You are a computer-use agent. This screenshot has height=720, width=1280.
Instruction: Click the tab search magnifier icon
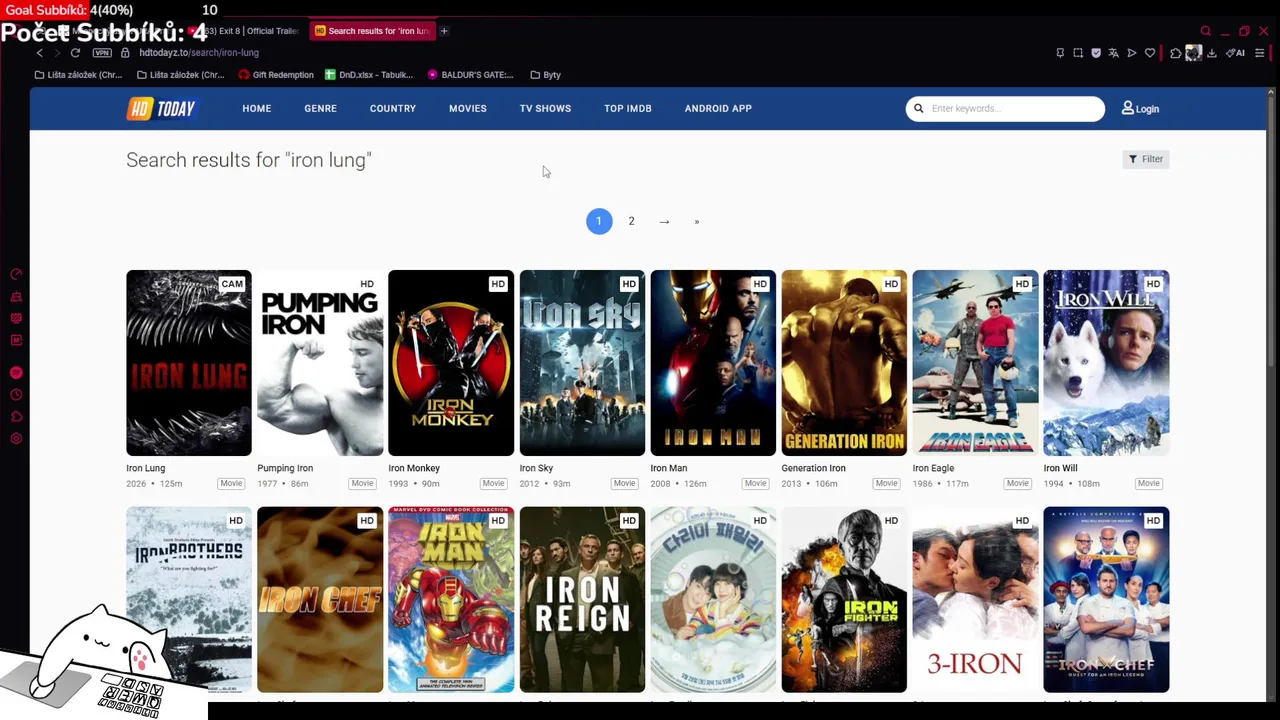(x=1206, y=31)
